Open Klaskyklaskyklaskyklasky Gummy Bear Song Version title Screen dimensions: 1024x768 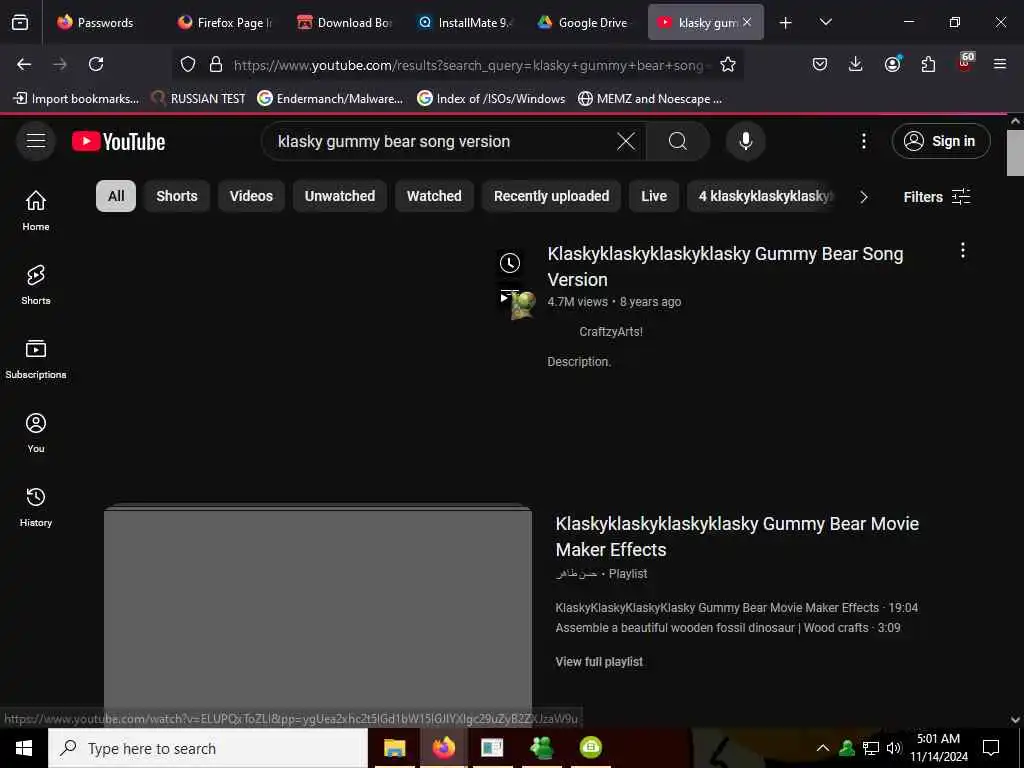click(725, 266)
